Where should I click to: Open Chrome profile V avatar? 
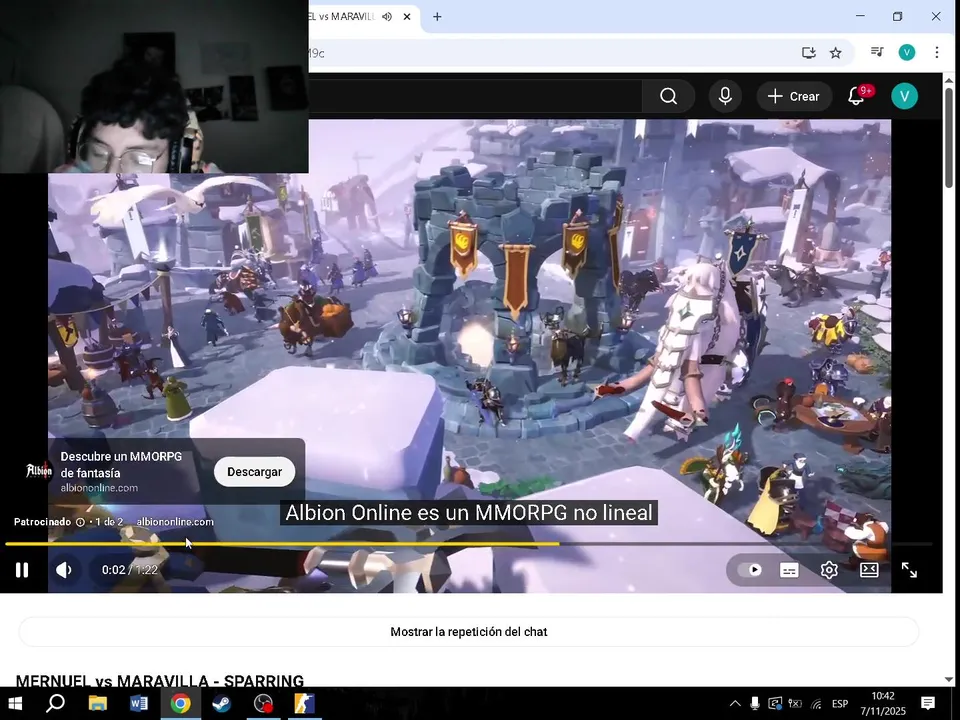[x=907, y=53]
